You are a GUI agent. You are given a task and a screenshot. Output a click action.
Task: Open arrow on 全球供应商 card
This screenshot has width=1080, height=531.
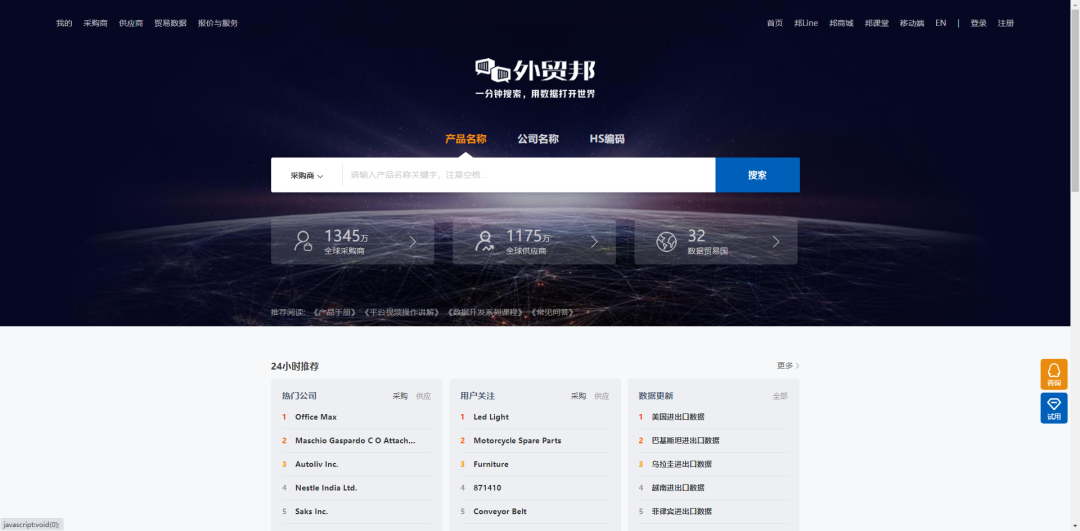click(x=594, y=242)
